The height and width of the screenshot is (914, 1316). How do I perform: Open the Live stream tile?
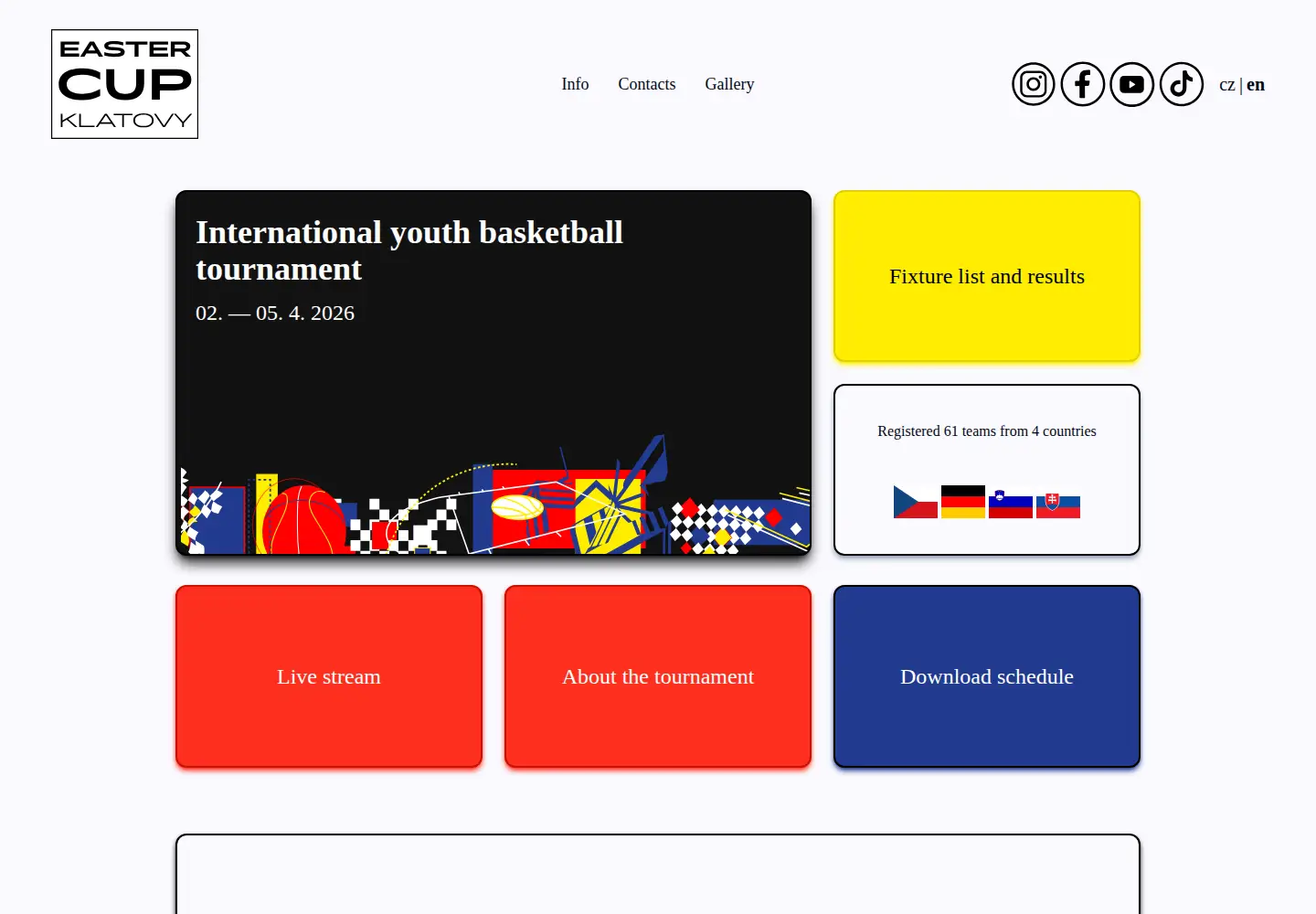pos(329,676)
